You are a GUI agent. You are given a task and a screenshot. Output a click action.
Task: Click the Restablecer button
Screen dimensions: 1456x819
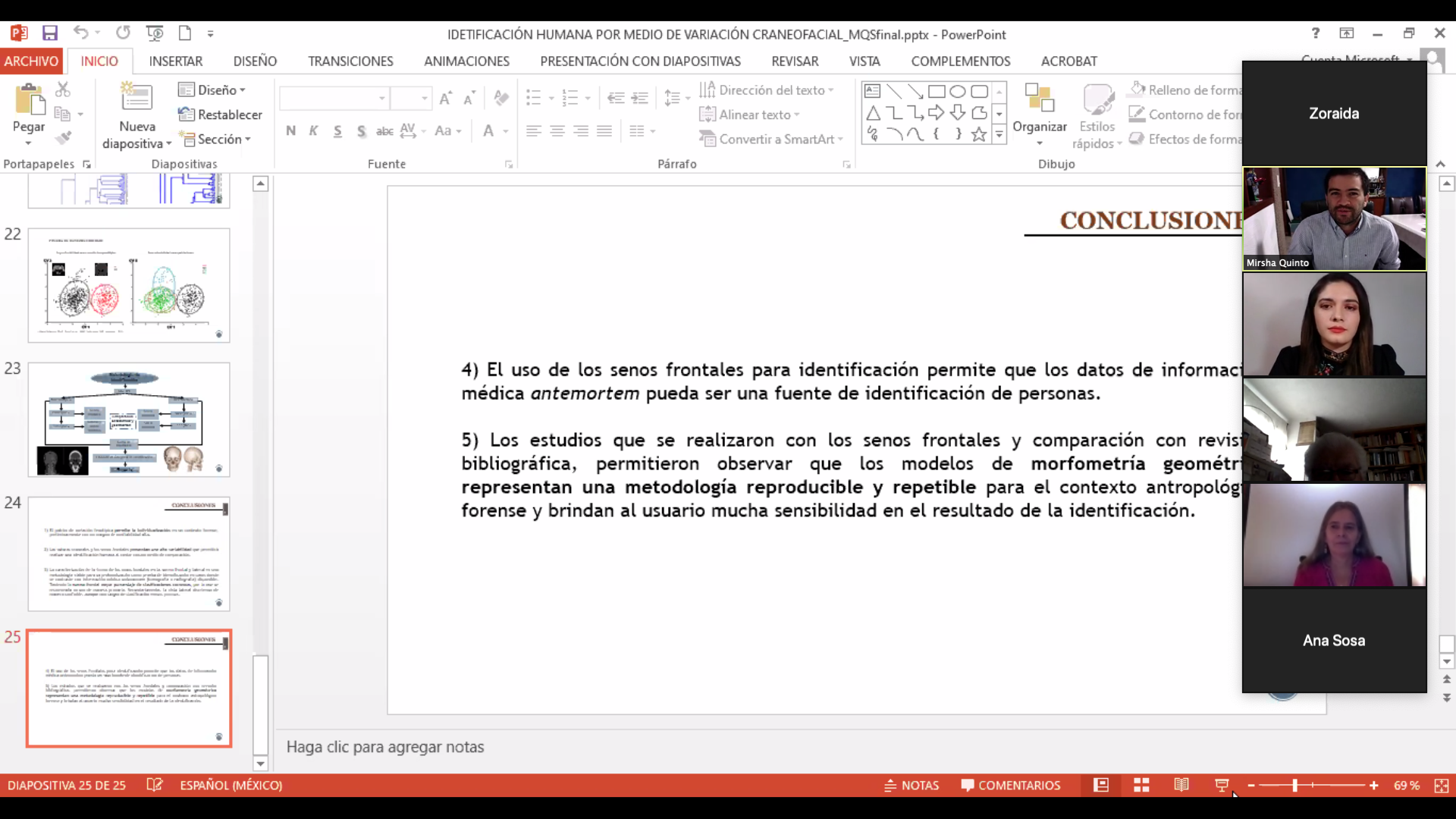click(220, 115)
